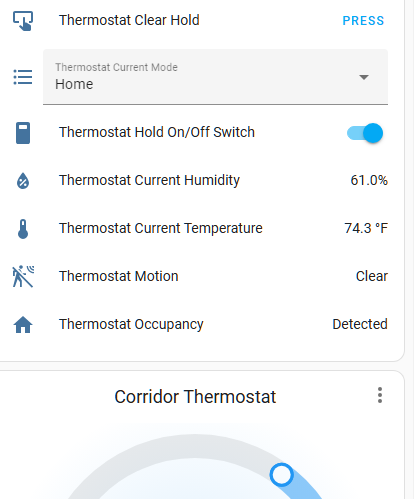Click the motion sensor walking icon
This screenshot has height=499, width=414.
click(x=23, y=276)
